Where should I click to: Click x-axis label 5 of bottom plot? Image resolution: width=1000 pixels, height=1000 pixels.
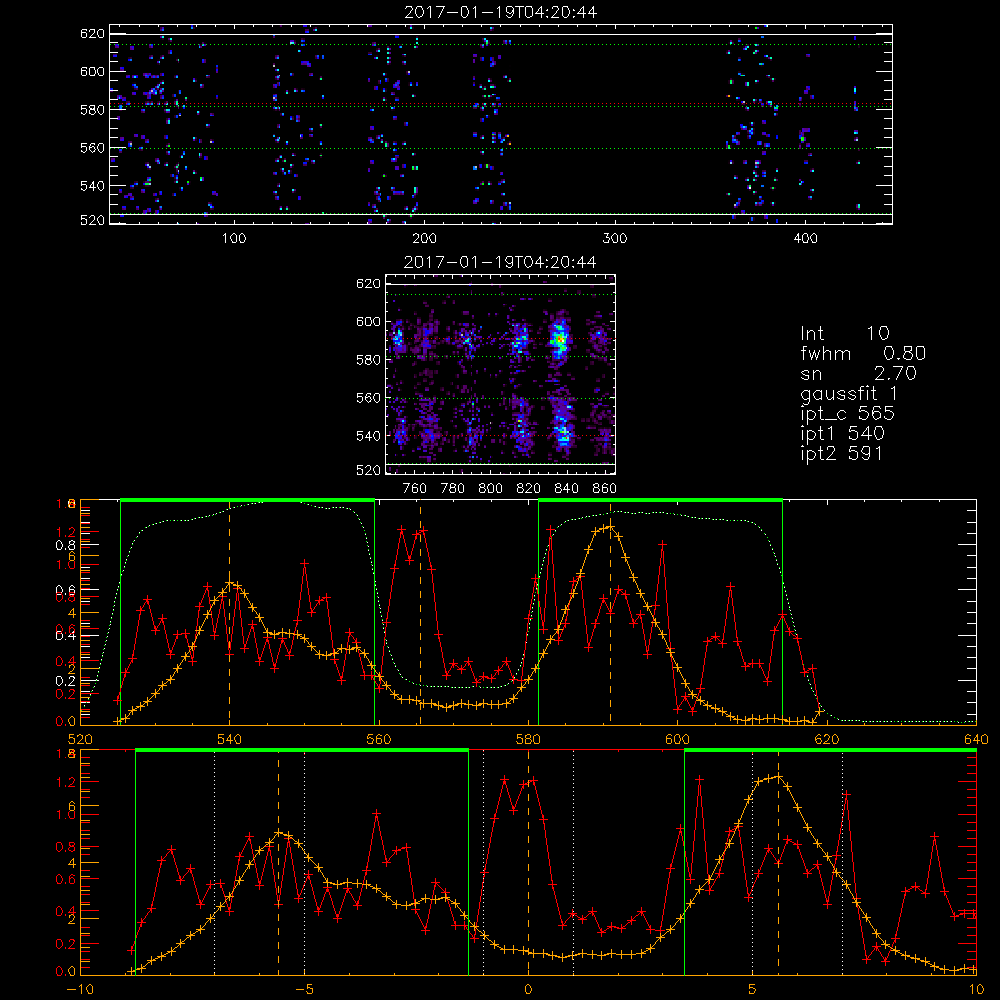click(753, 990)
